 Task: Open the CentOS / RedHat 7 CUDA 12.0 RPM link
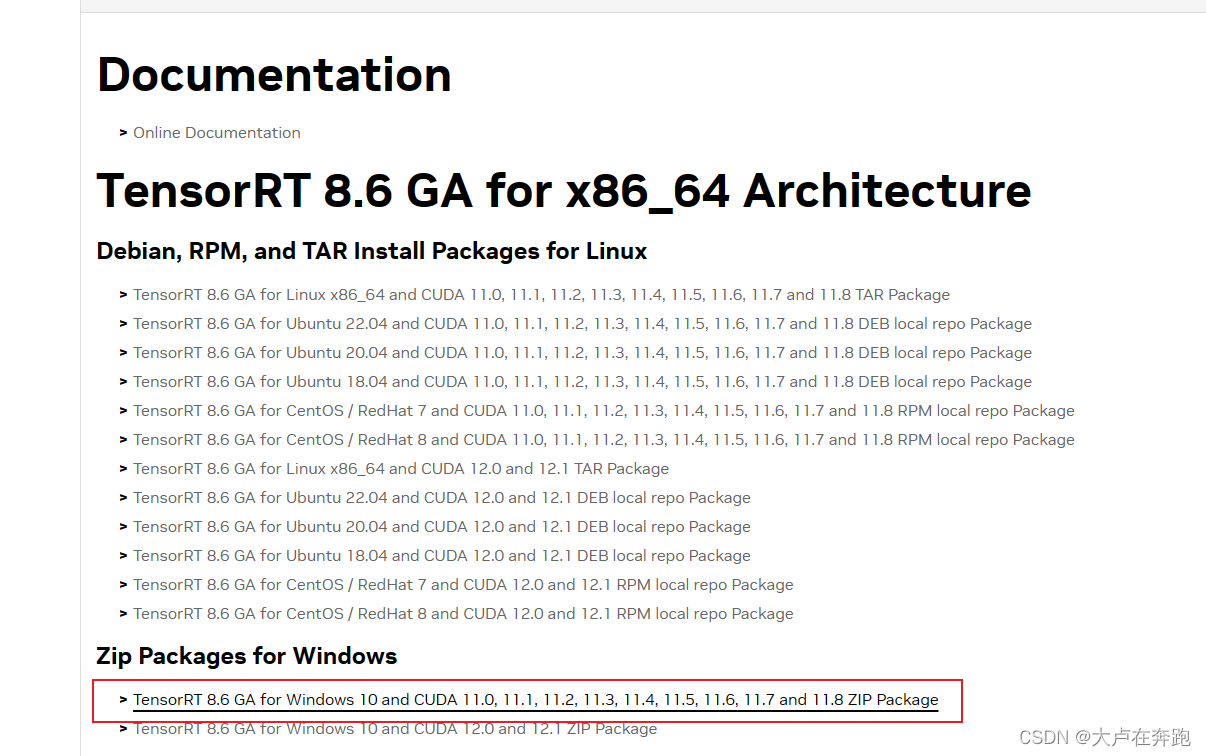[463, 584]
